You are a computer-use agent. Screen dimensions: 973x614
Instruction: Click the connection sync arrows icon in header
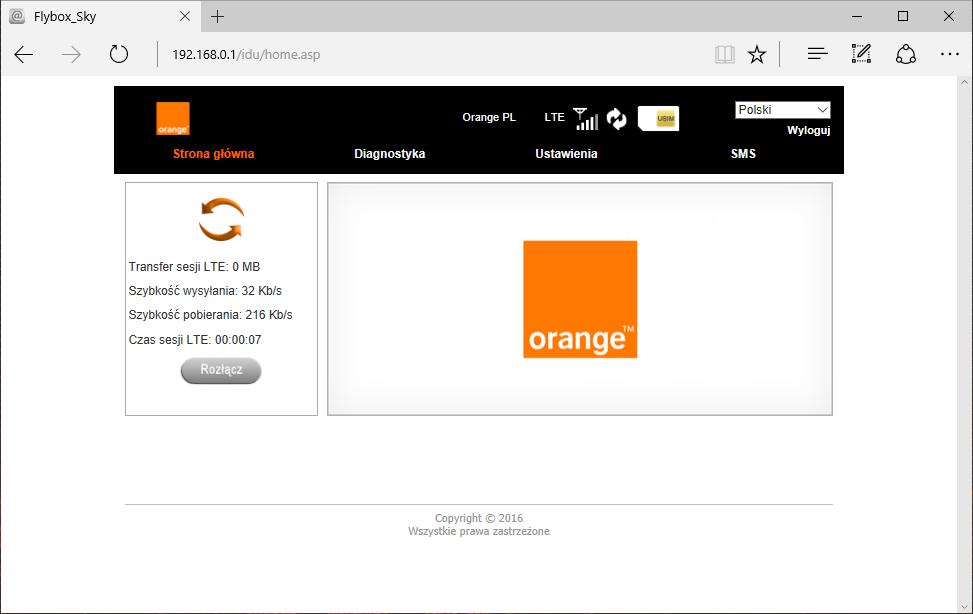pyautogui.click(x=616, y=119)
